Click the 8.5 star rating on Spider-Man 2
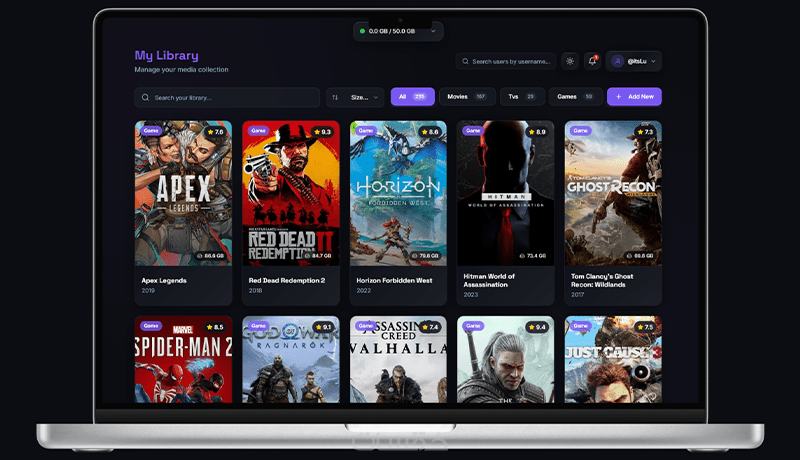The width and height of the screenshot is (800, 460). pos(215,327)
